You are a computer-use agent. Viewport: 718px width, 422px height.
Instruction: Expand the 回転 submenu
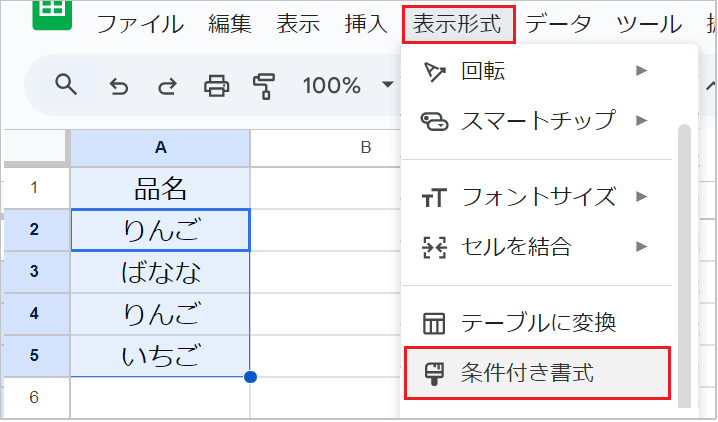(536, 71)
